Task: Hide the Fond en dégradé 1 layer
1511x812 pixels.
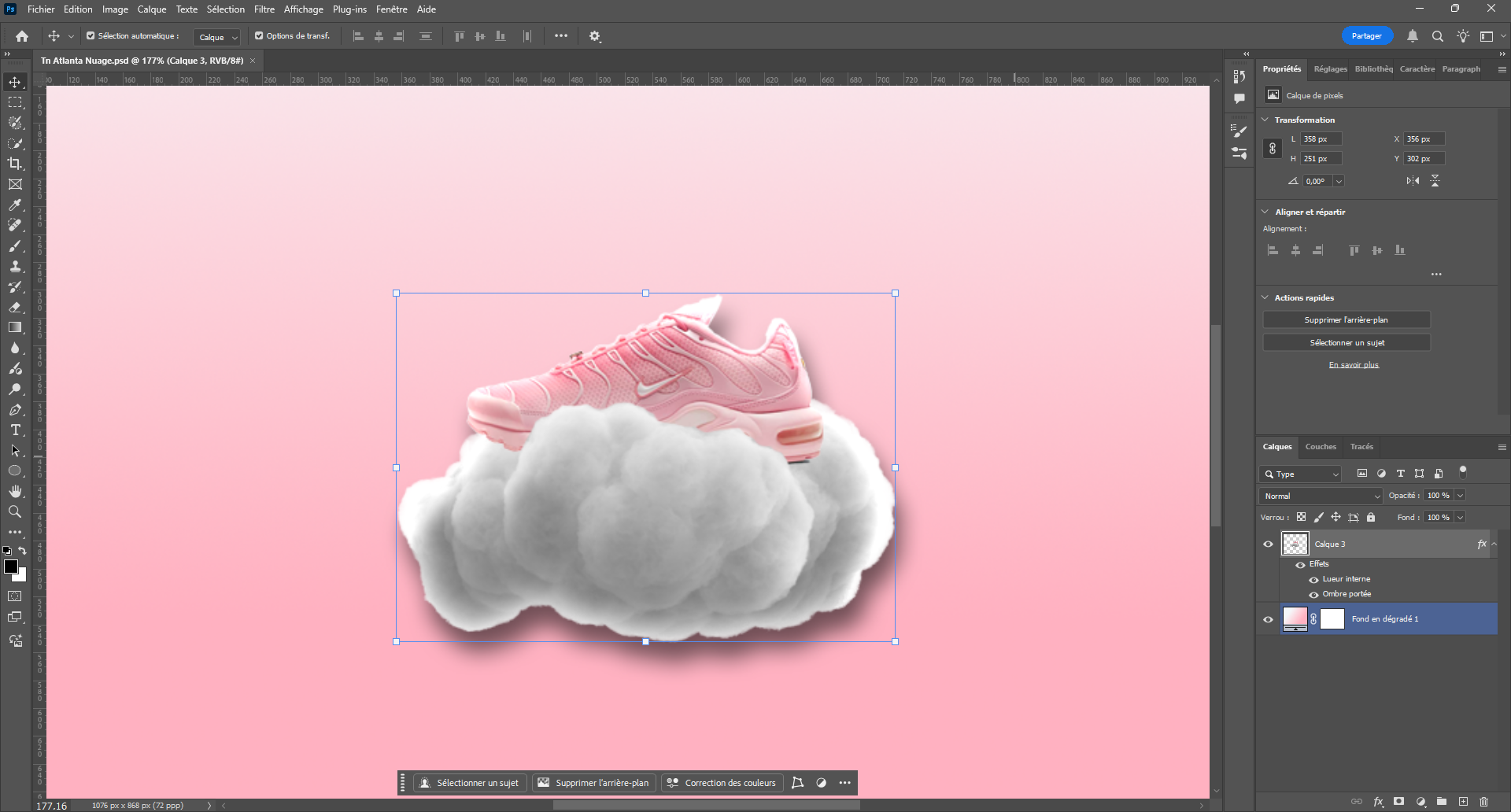Action: 1268,619
